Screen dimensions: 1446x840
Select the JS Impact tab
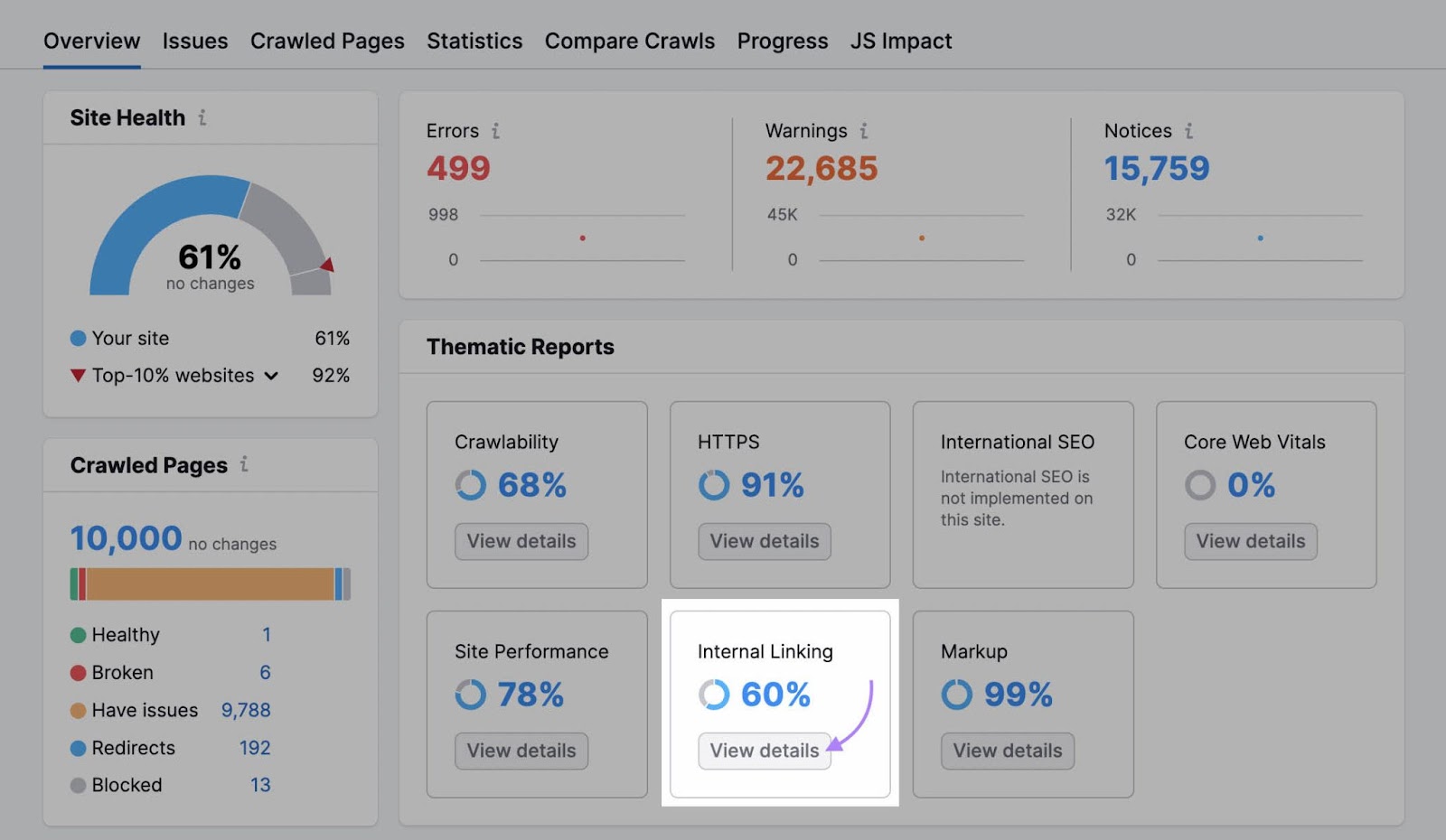[x=900, y=41]
